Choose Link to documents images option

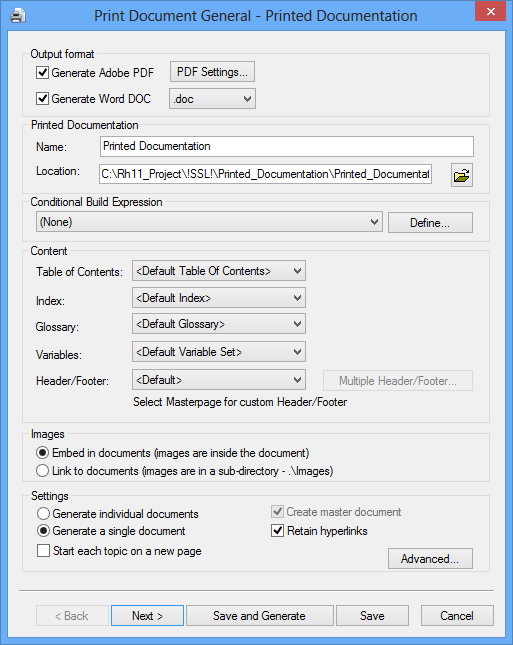[42, 471]
